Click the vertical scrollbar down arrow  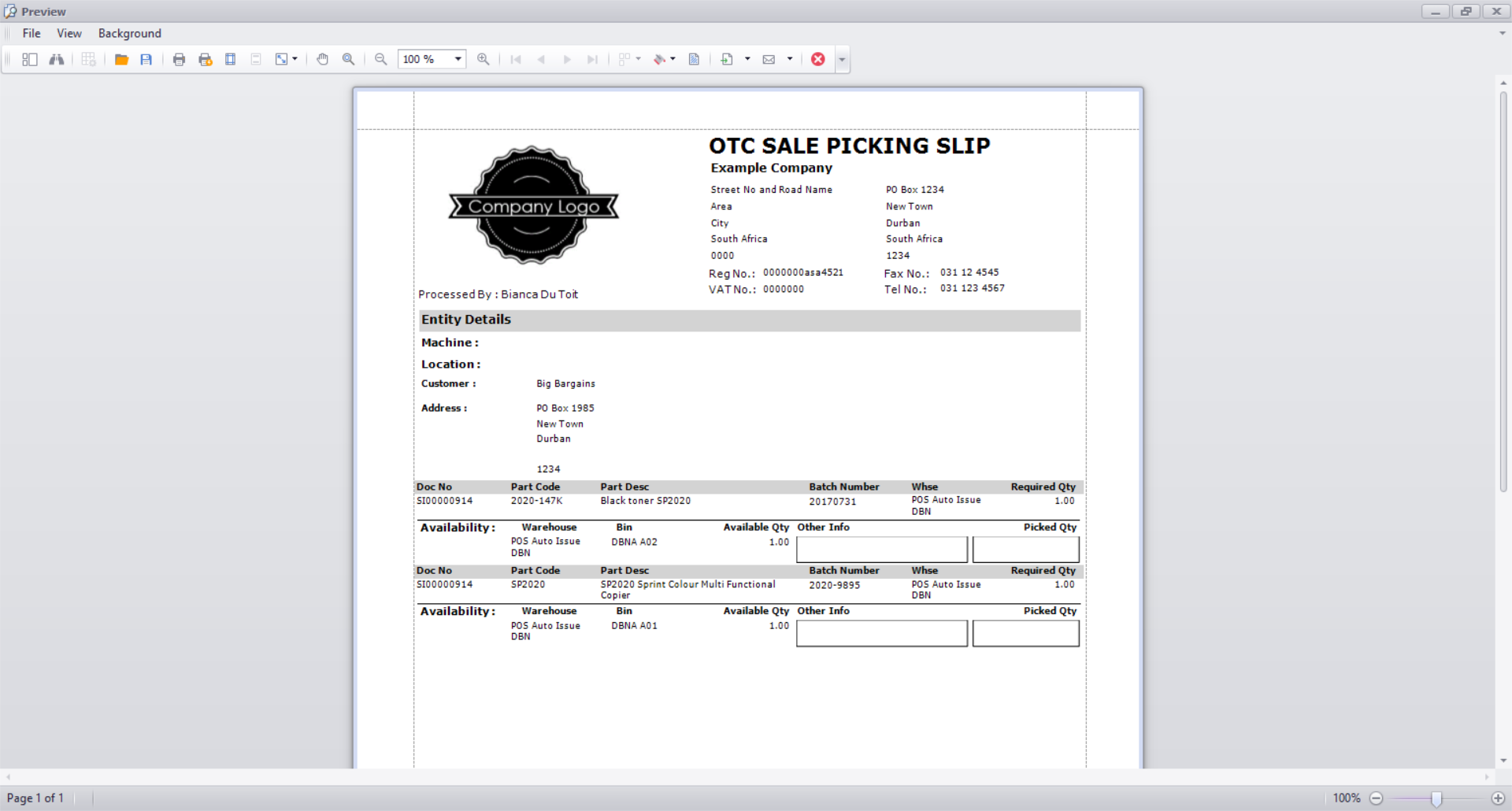[x=1503, y=761]
